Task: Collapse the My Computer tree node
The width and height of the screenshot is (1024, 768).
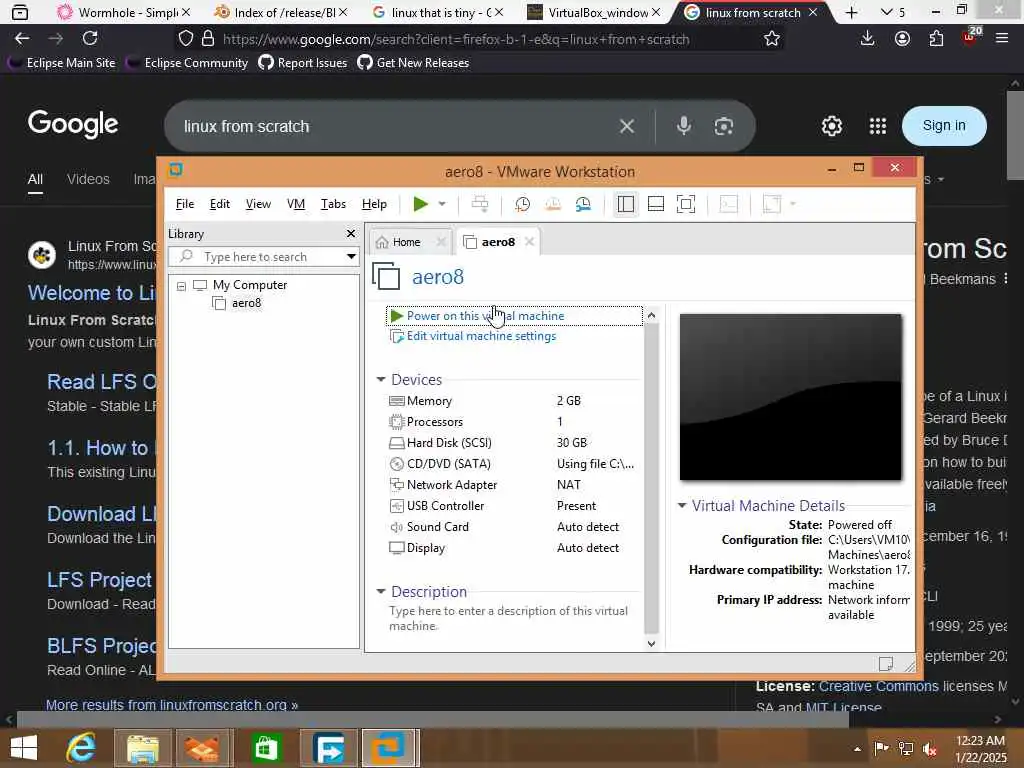Action: pos(182,285)
